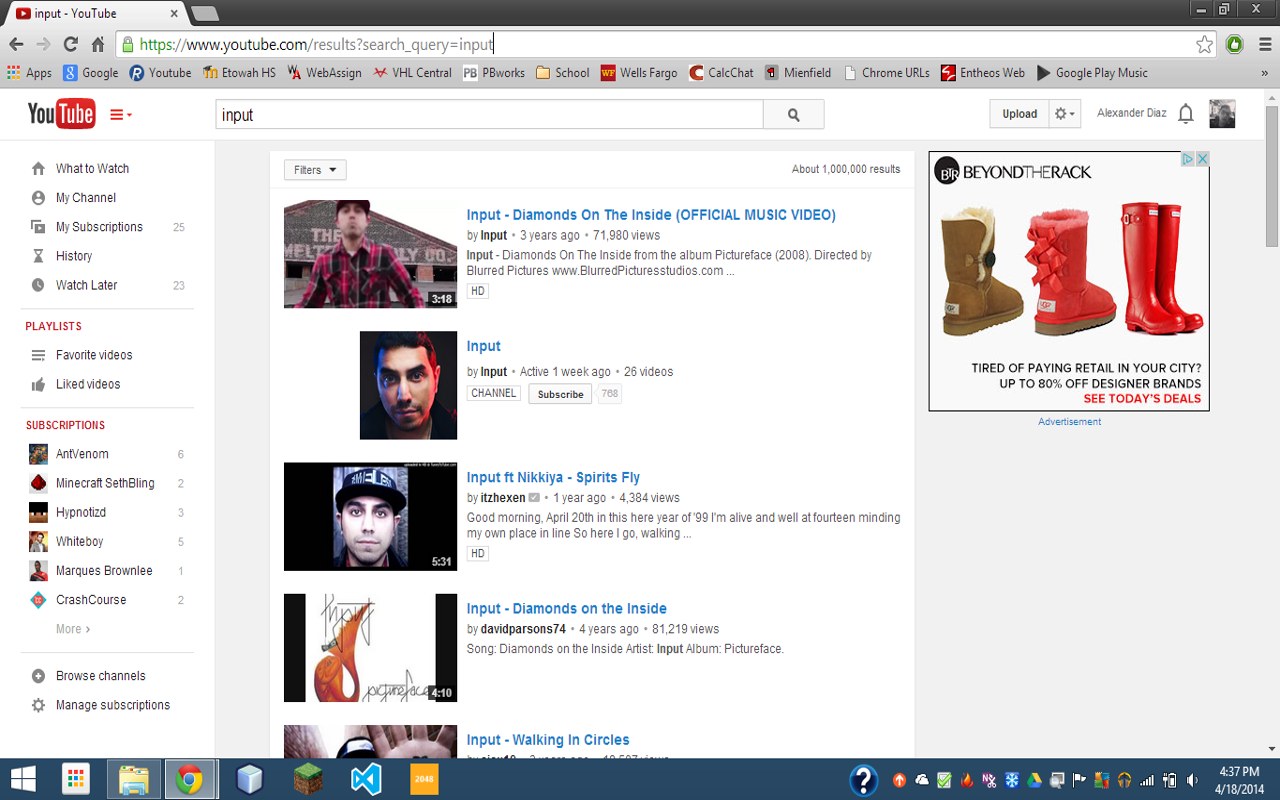Open the Filters dropdown
The height and width of the screenshot is (800, 1280).
(315, 170)
